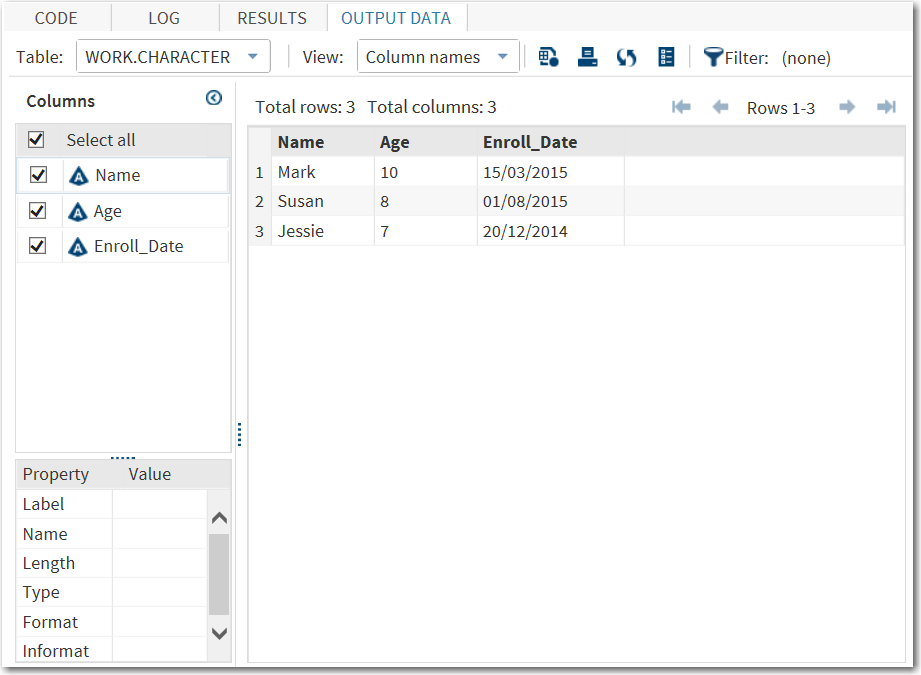The height and width of the screenshot is (675, 921).
Task: Go to the next page of rows
Action: pyautogui.click(x=847, y=107)
